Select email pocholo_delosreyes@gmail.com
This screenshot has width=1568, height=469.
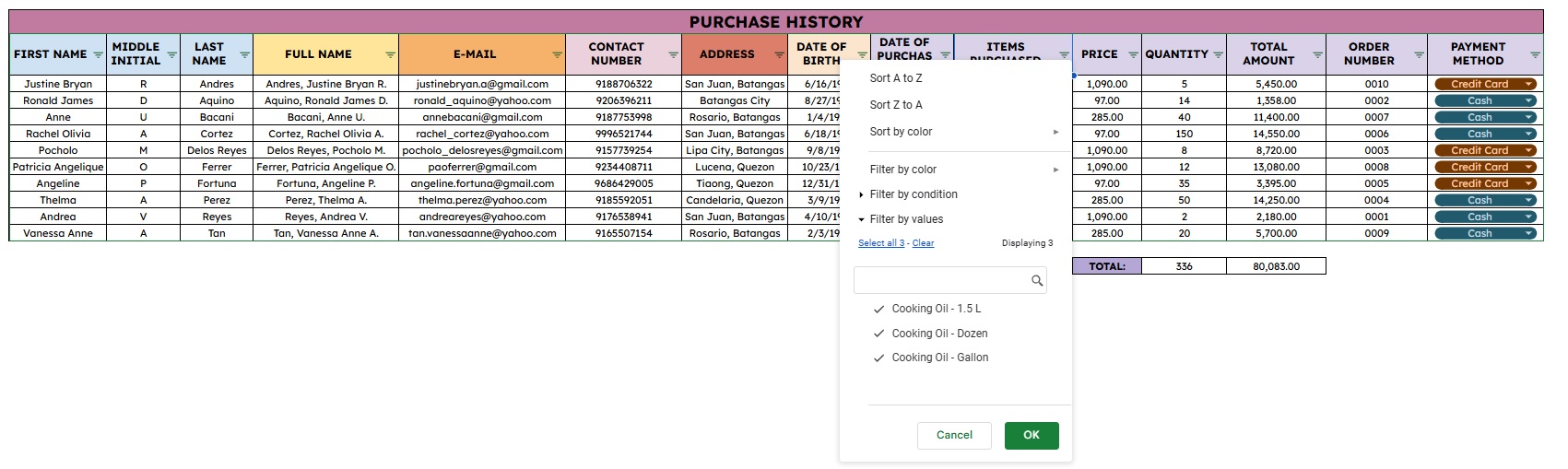coord(482,150)
